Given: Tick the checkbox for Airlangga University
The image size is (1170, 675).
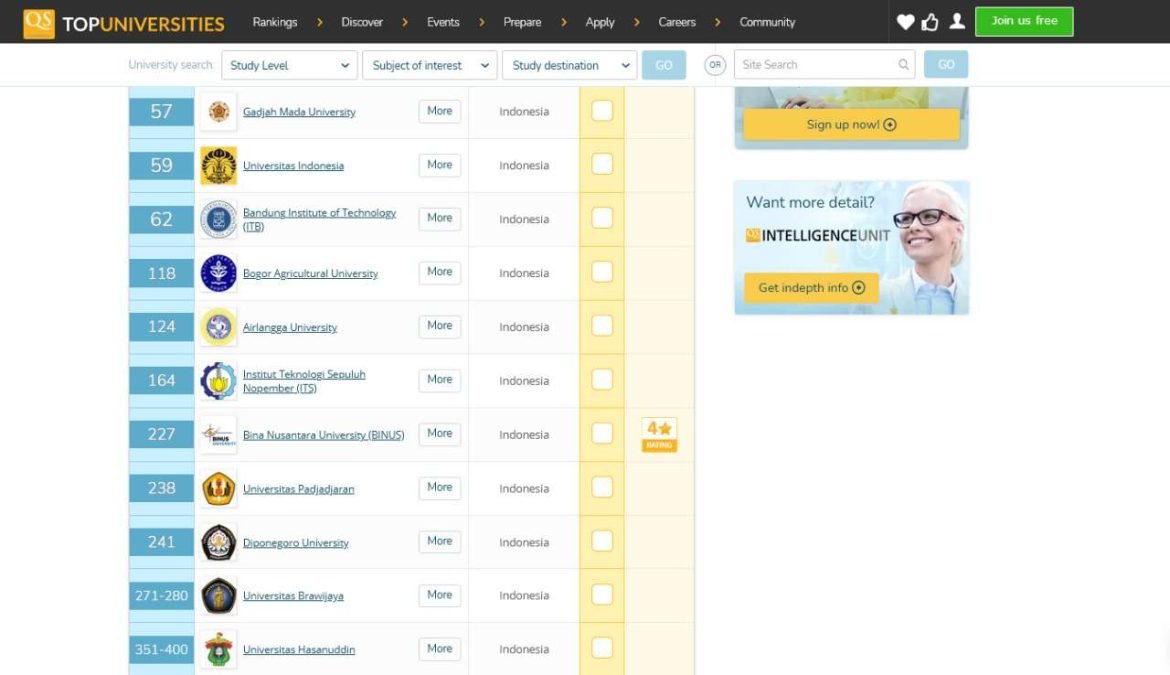Looking at the screenshot, I should click(x=602, y=326).
